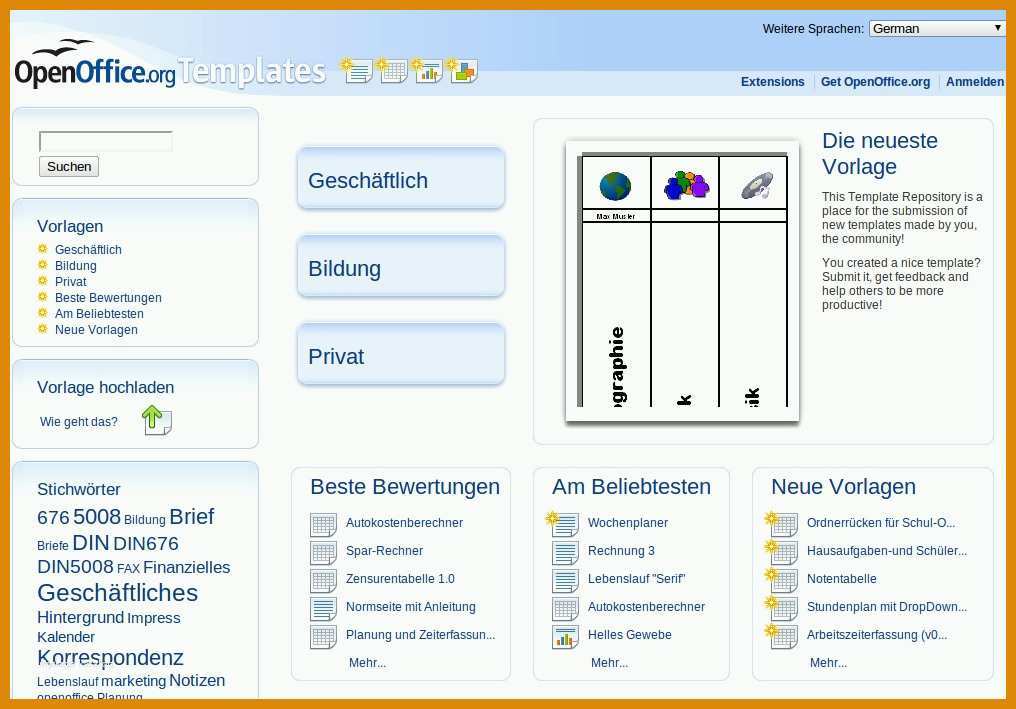Click spreadsheet icon beside Autokostenberechner in Beste Bewertungen
The height and width of the screenshot is (709, 1016).
click(323, 524)
